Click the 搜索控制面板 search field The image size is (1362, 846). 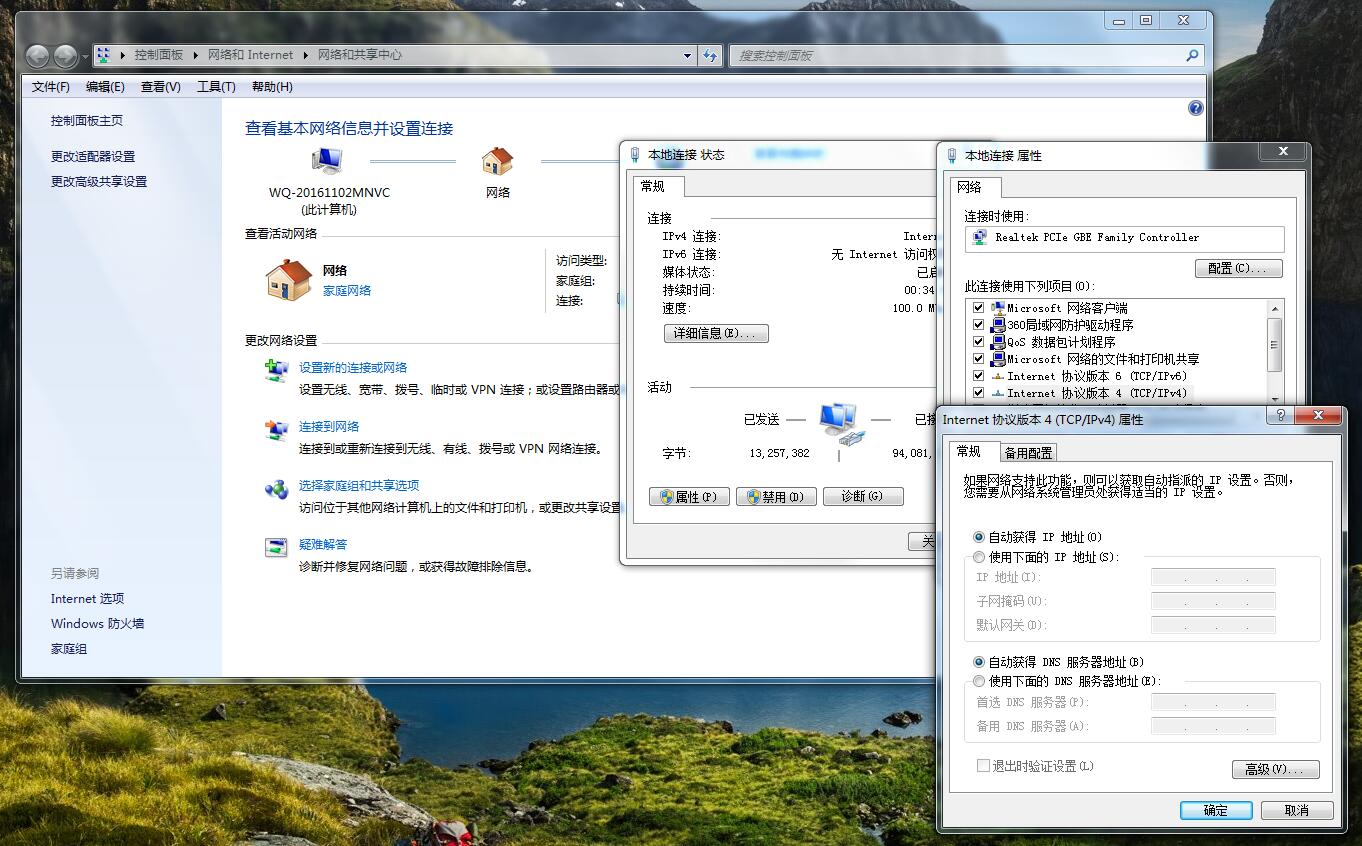pyautogui.click(x=955, y=56)
